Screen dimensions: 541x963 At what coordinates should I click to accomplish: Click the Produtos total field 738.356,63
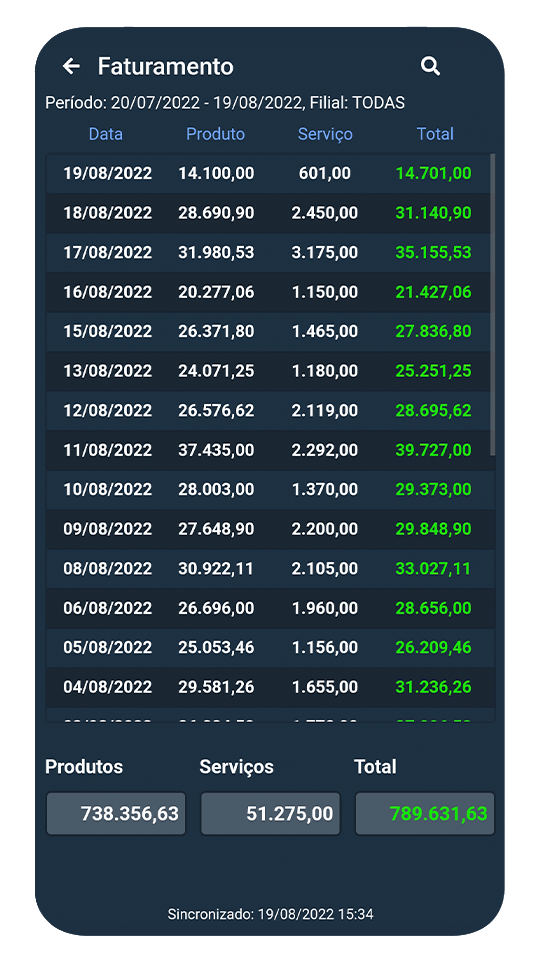(x=116, y=814)
